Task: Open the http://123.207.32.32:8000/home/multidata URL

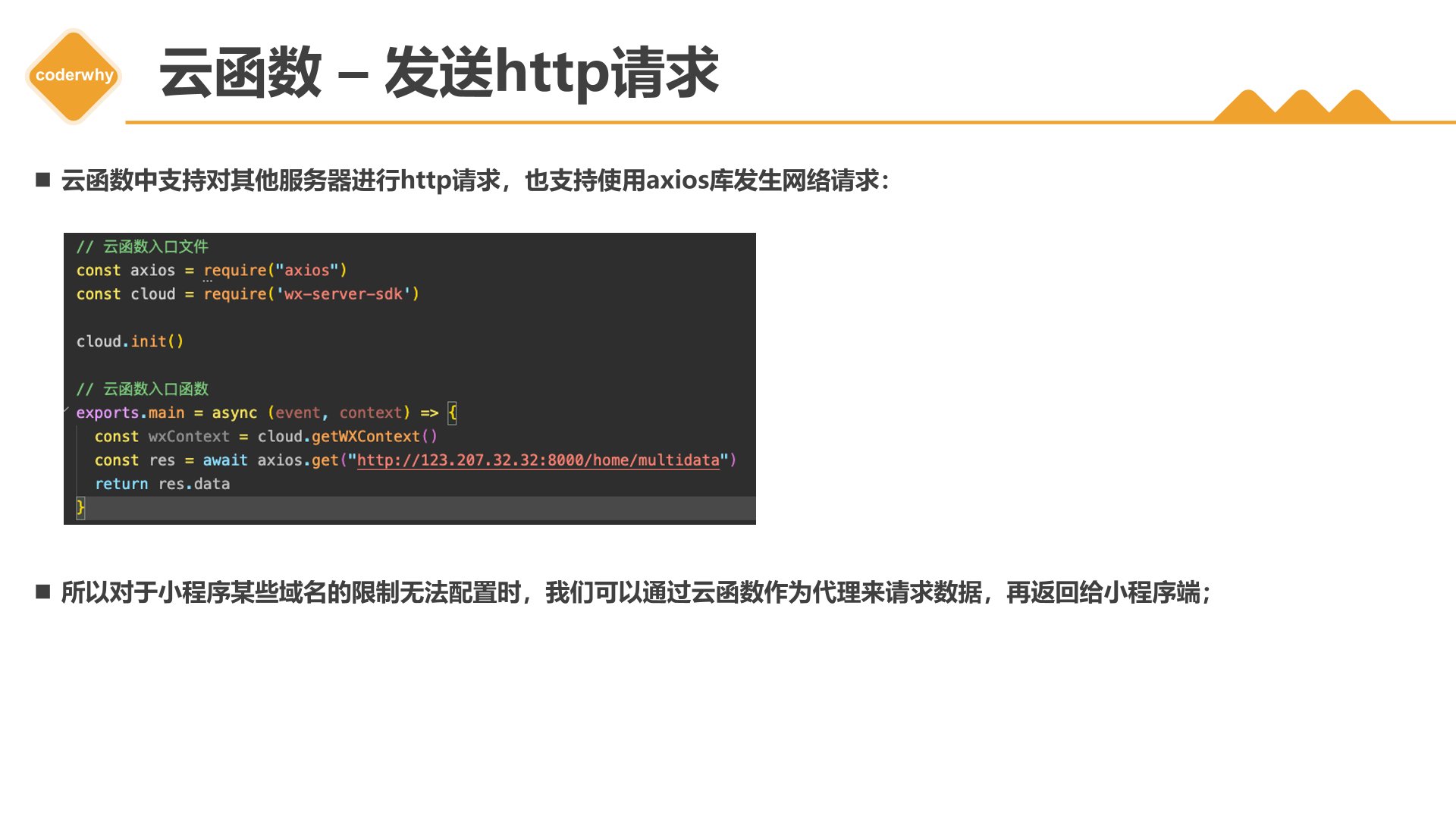Action: (x=538, y=460)
